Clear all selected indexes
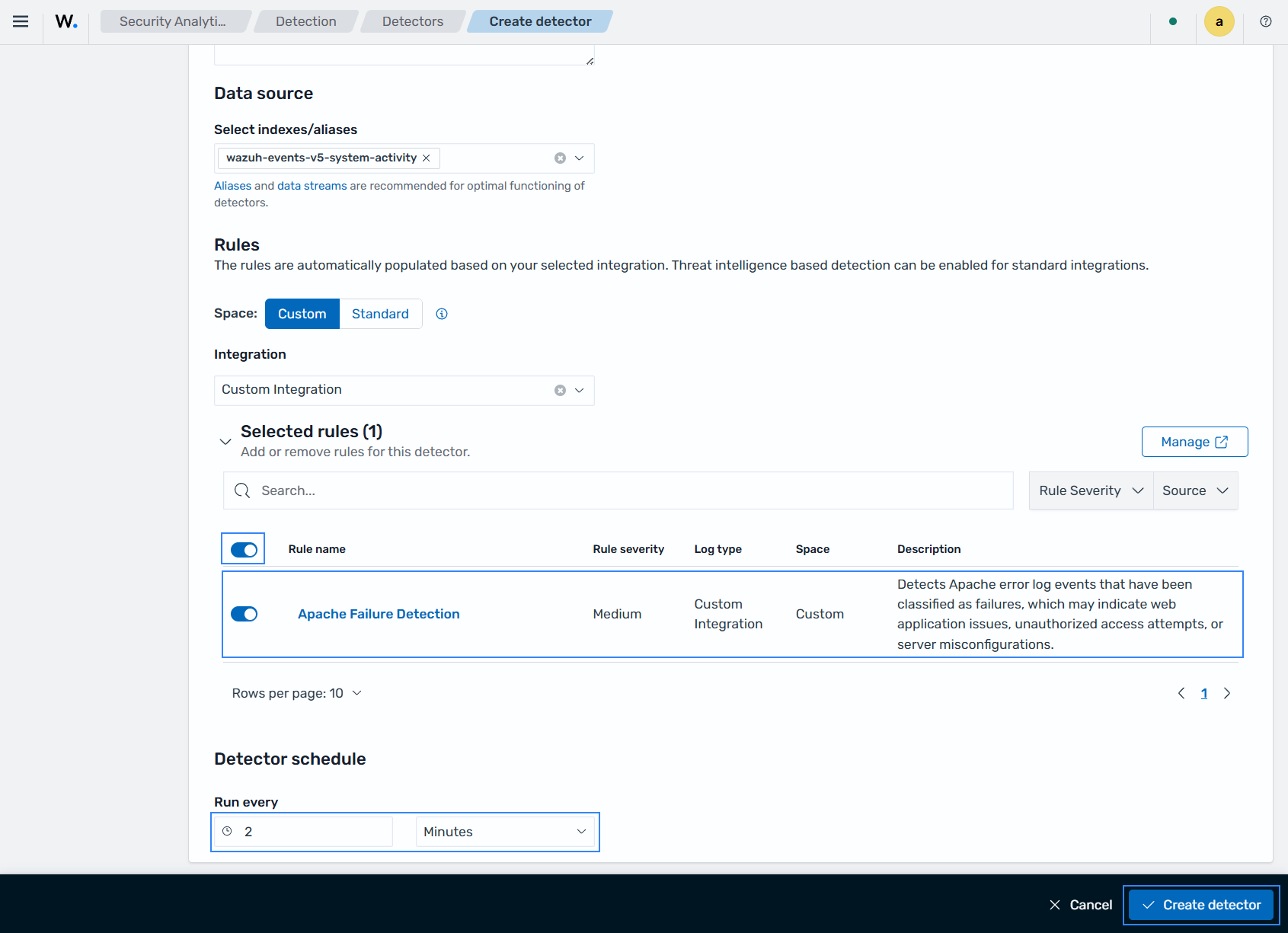 pos(560,158)
